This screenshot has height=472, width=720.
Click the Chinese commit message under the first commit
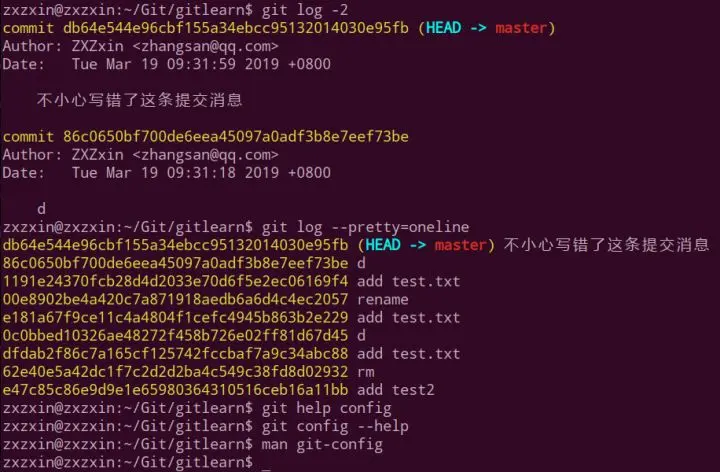140,100
